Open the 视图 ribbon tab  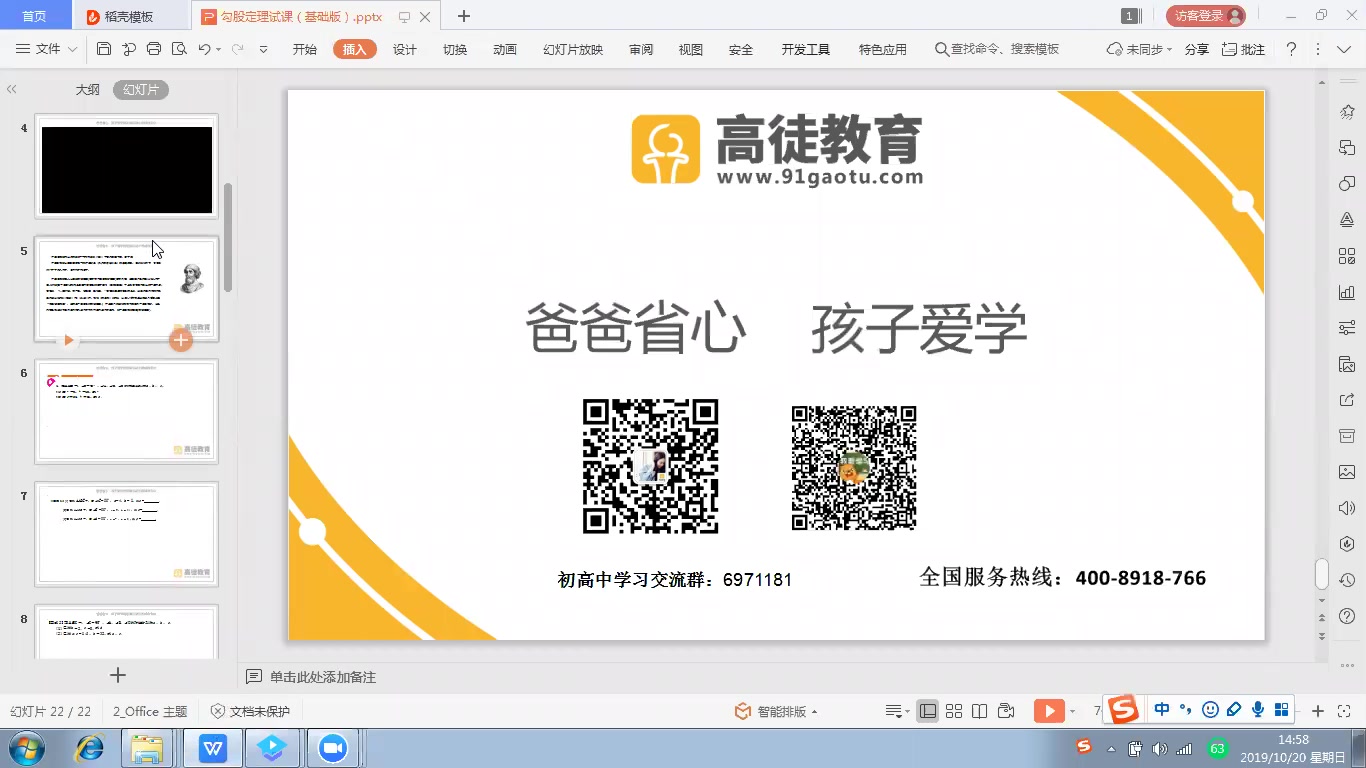tap(691, 49)
